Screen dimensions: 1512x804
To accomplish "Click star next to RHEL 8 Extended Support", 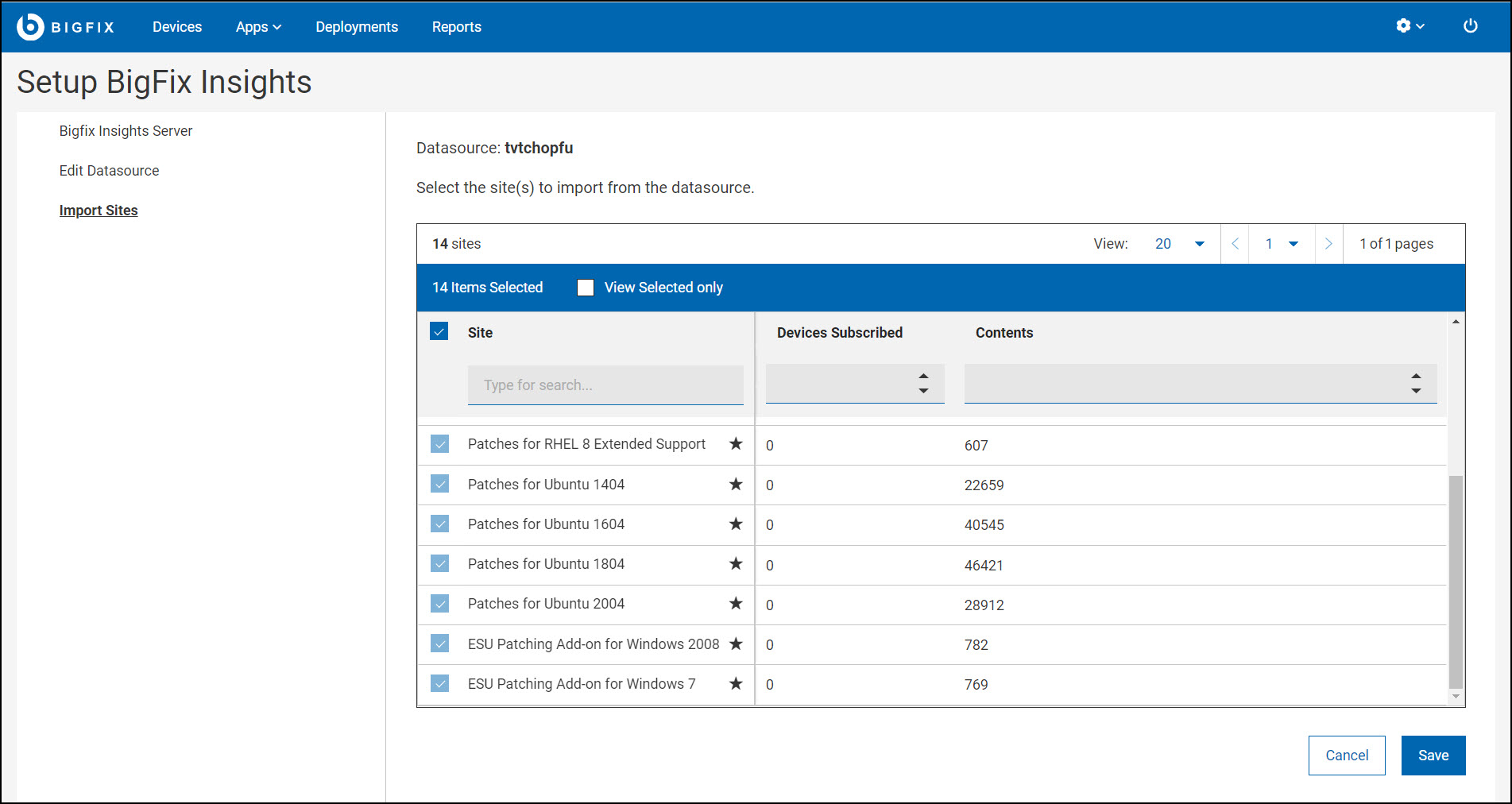I will (x=736, y=443).
